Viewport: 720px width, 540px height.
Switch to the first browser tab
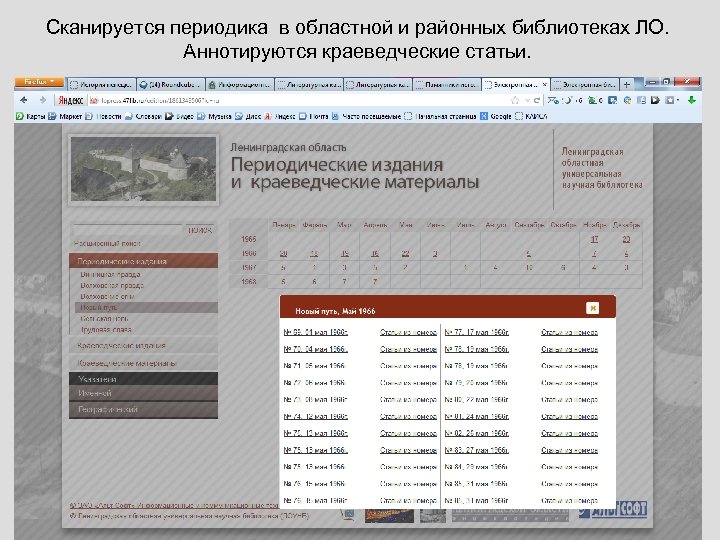(x=102, y=84)
